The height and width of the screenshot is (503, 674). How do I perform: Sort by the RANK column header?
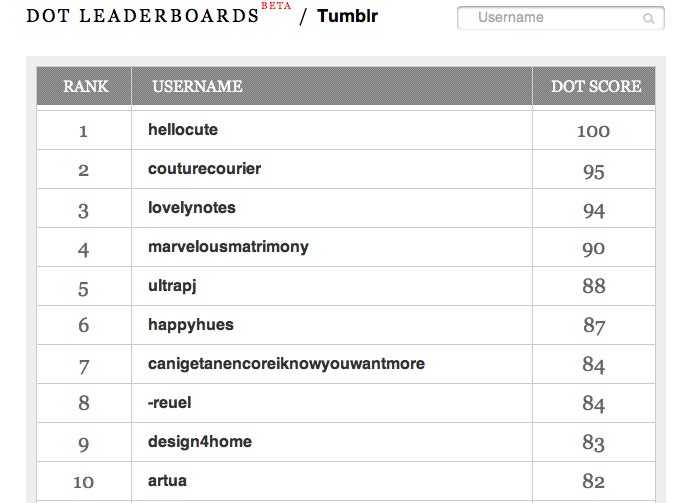pos(86,86)
